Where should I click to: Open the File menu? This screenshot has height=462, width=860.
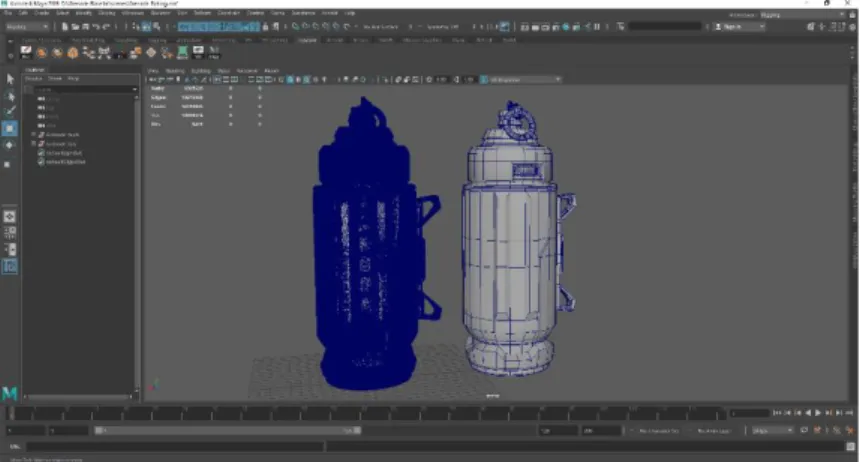pos(8,13)
